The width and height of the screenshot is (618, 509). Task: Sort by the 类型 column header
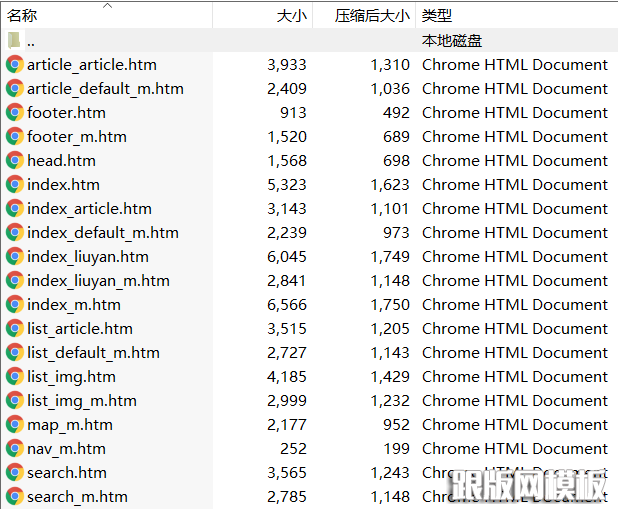[437, 16]
